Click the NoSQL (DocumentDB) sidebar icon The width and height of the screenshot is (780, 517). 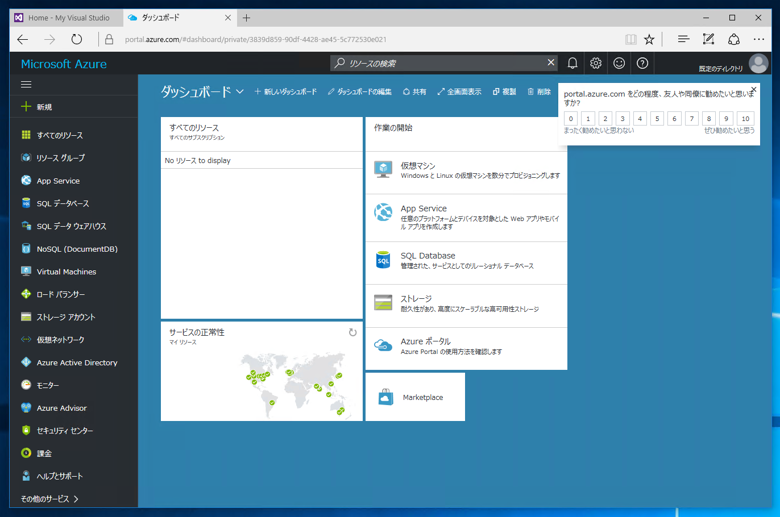pos(26,248)
